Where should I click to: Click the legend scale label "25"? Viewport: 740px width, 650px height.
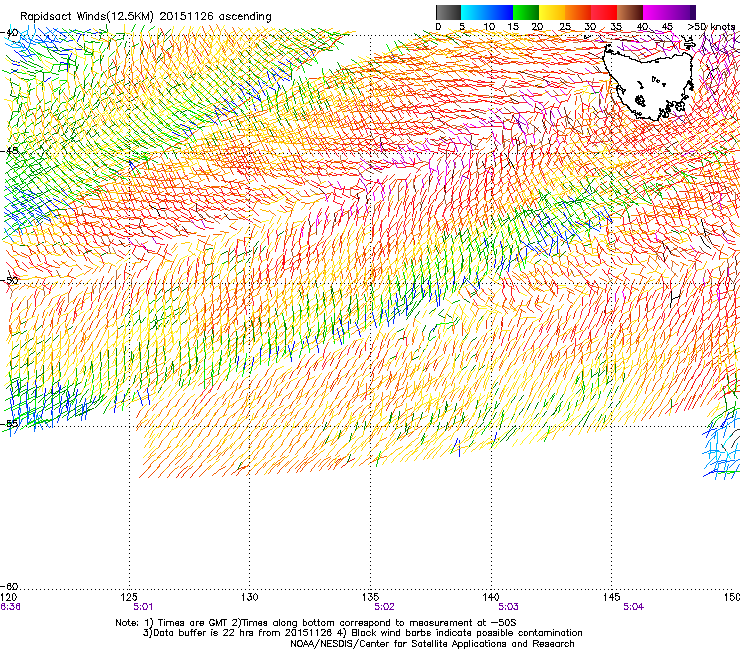(564, 27)
